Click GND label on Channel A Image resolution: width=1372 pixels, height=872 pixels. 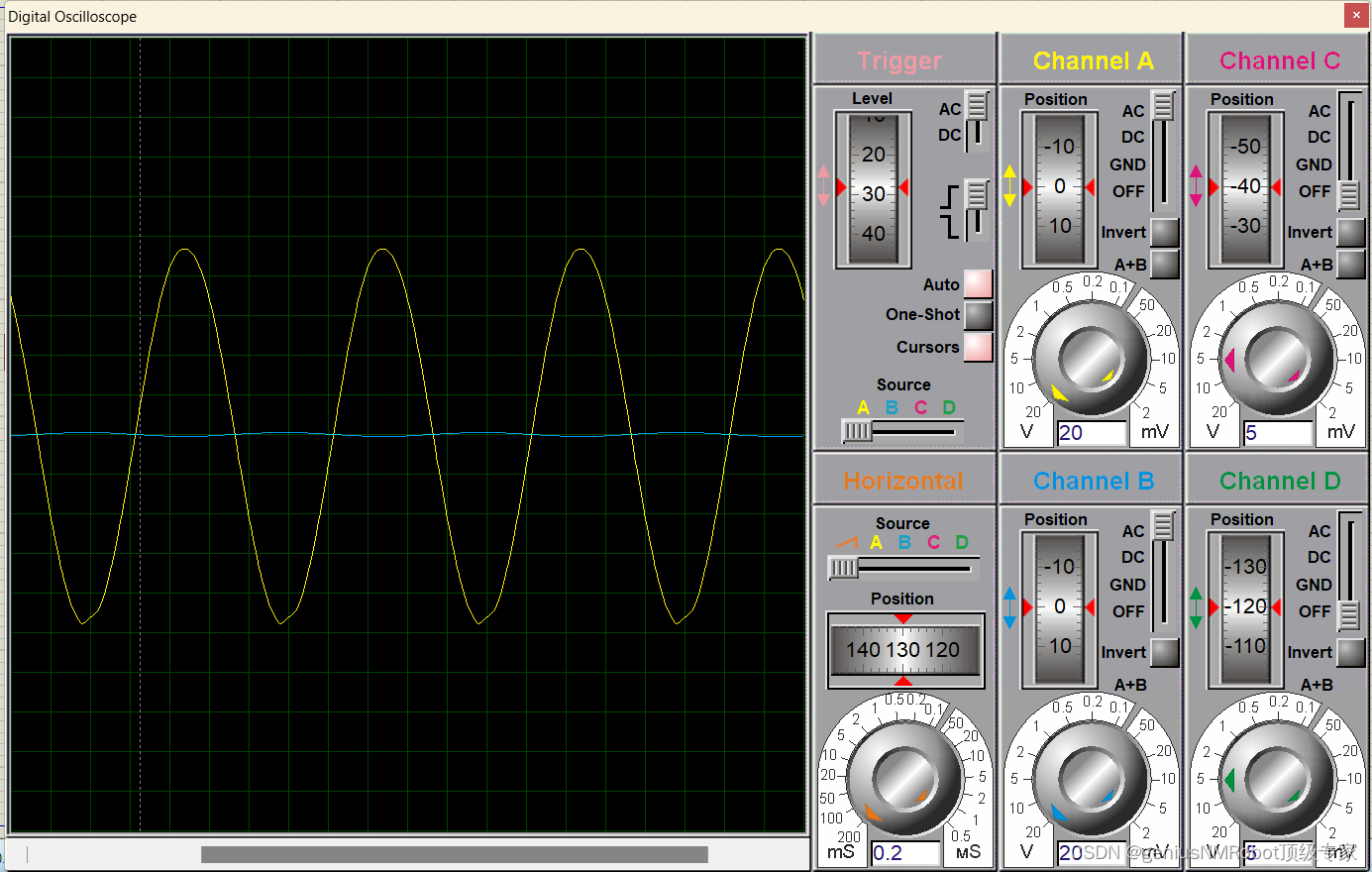point(1127,164)
